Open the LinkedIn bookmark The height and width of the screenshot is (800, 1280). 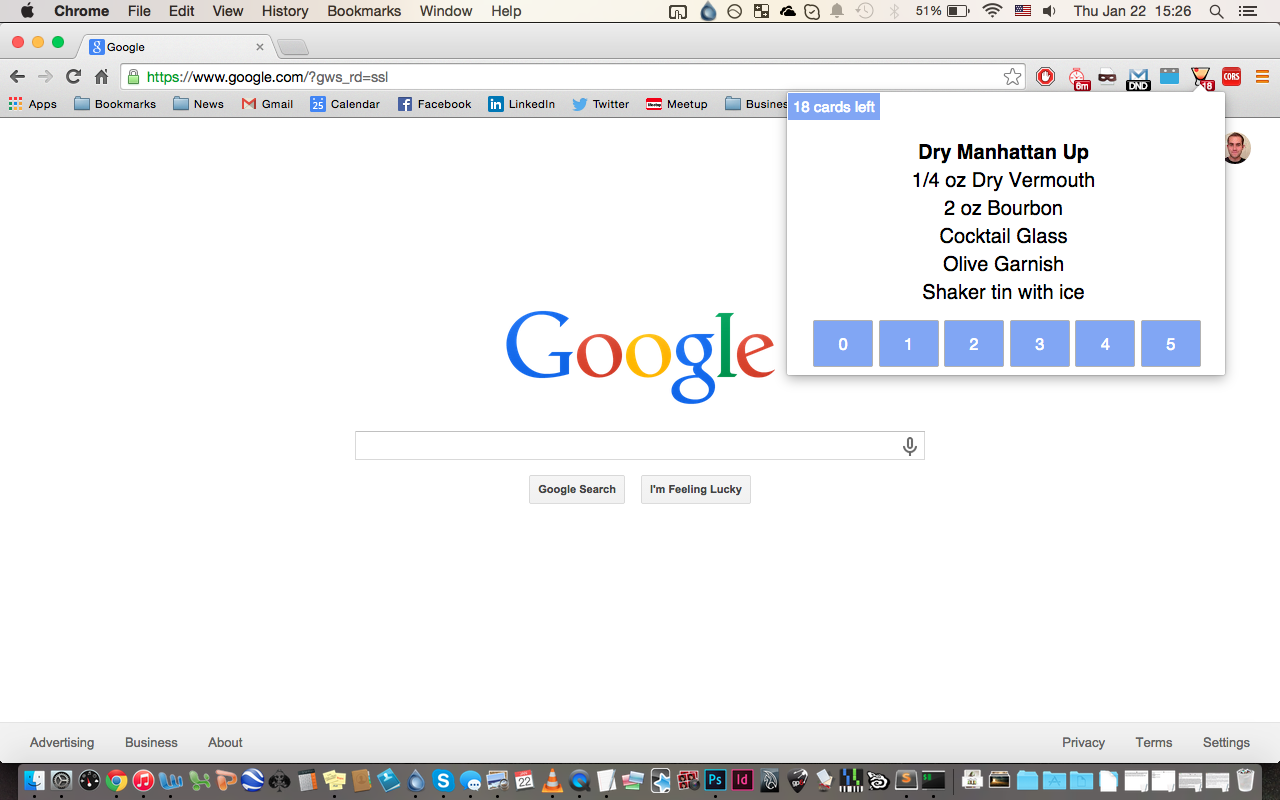(521, 104)
